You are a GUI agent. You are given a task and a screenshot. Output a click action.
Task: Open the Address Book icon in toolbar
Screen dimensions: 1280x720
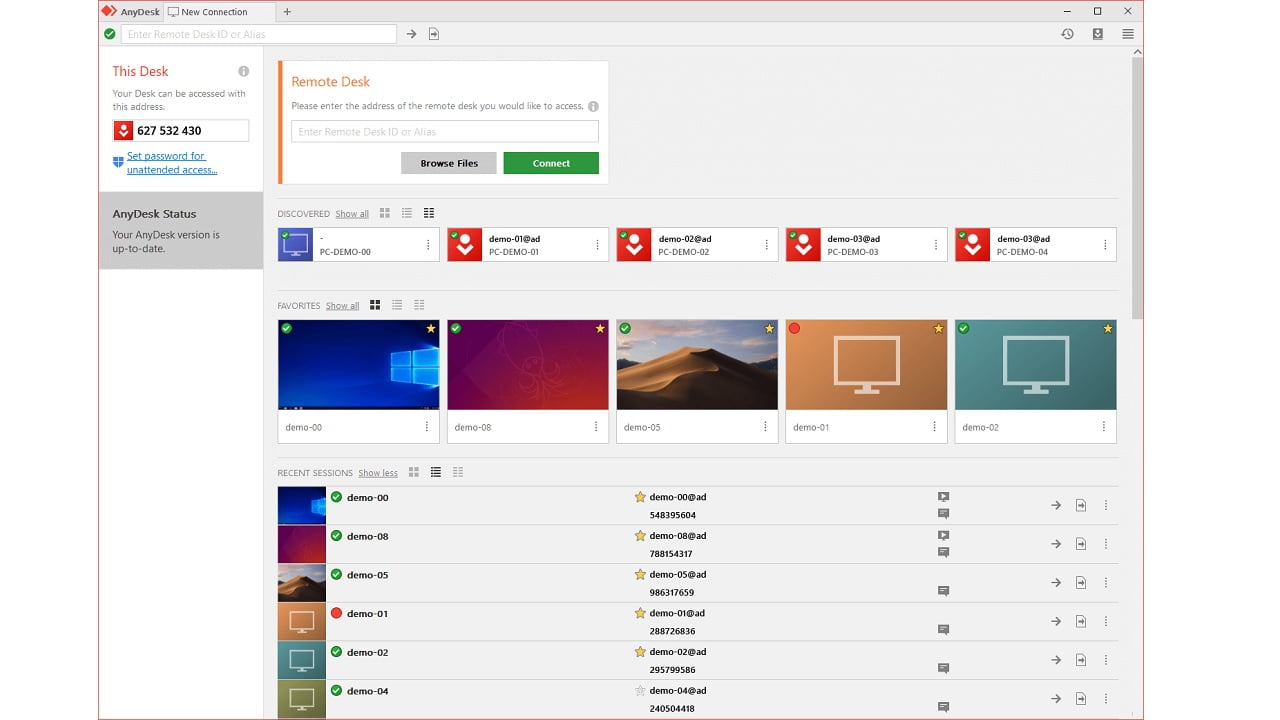coord(1097,33)
